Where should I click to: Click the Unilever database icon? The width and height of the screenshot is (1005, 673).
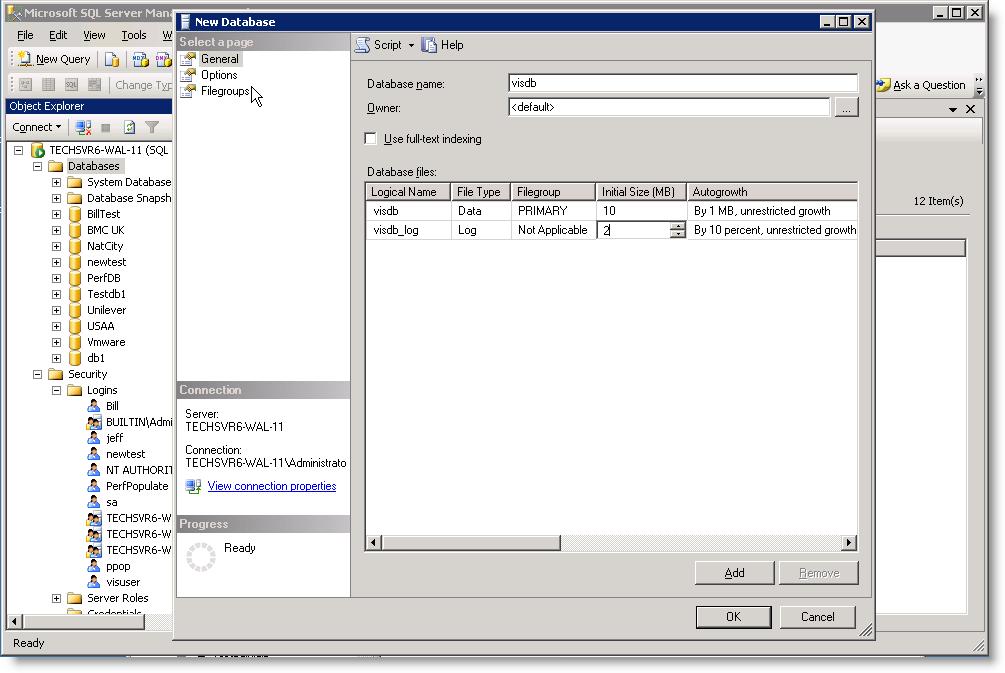point(75,310)
